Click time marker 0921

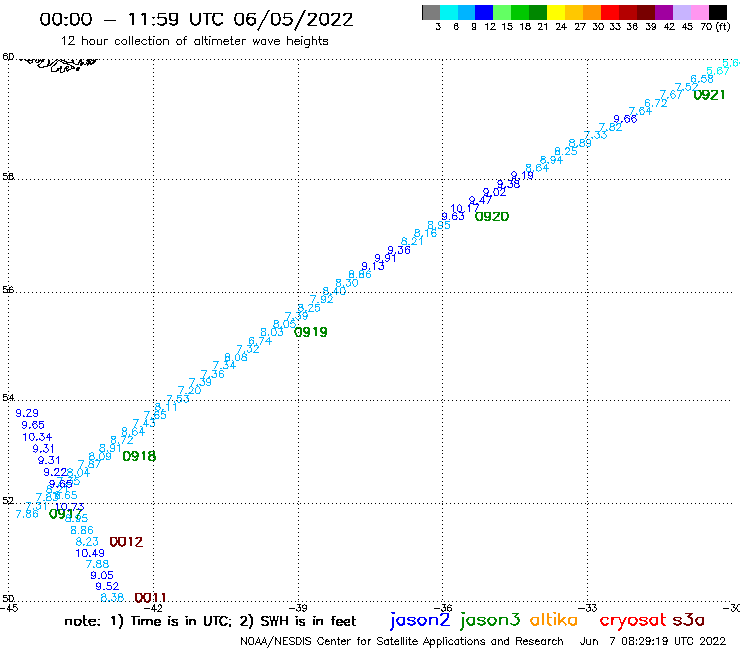(709, 95)
